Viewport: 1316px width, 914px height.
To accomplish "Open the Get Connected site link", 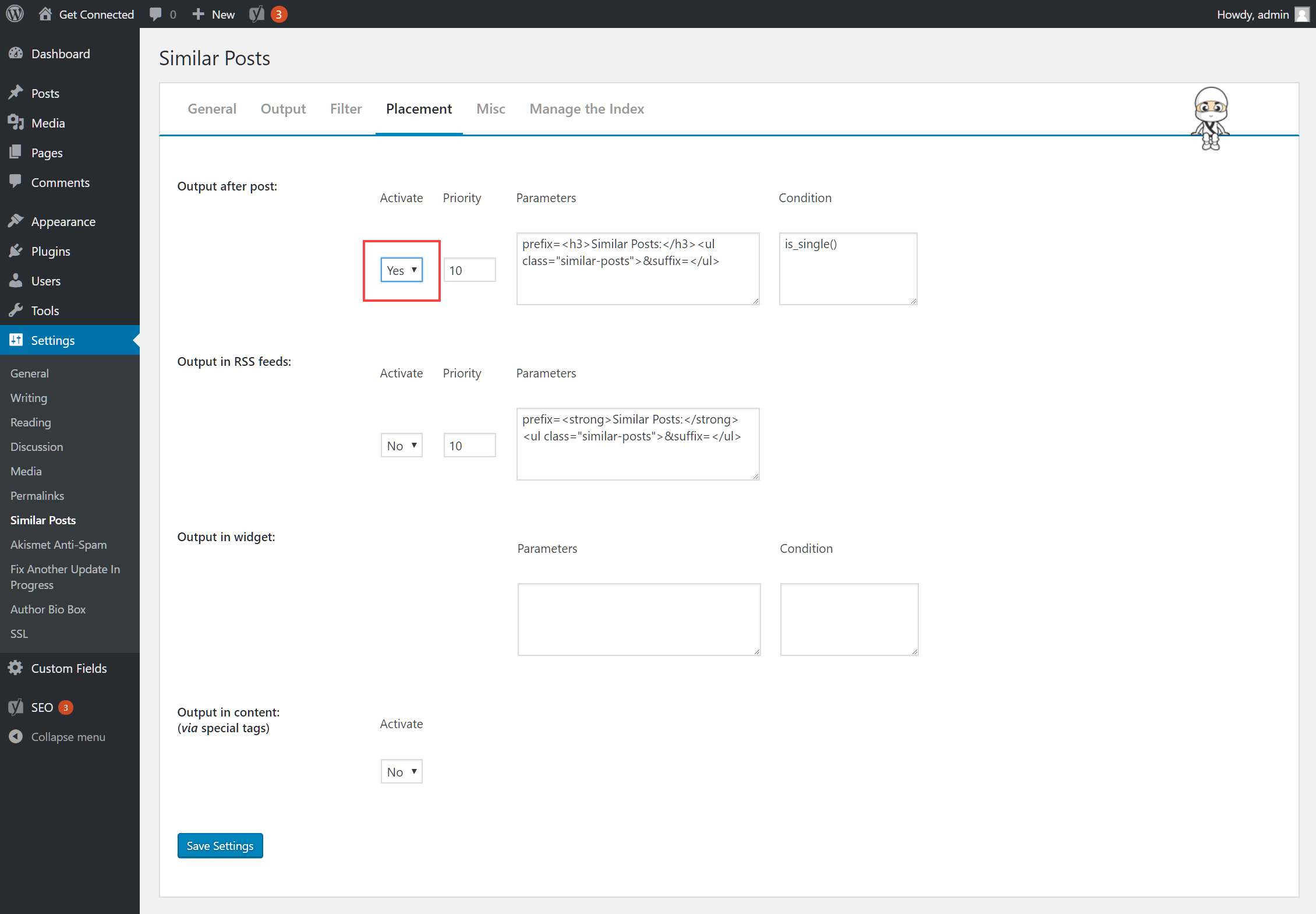I will pos(97,14).
